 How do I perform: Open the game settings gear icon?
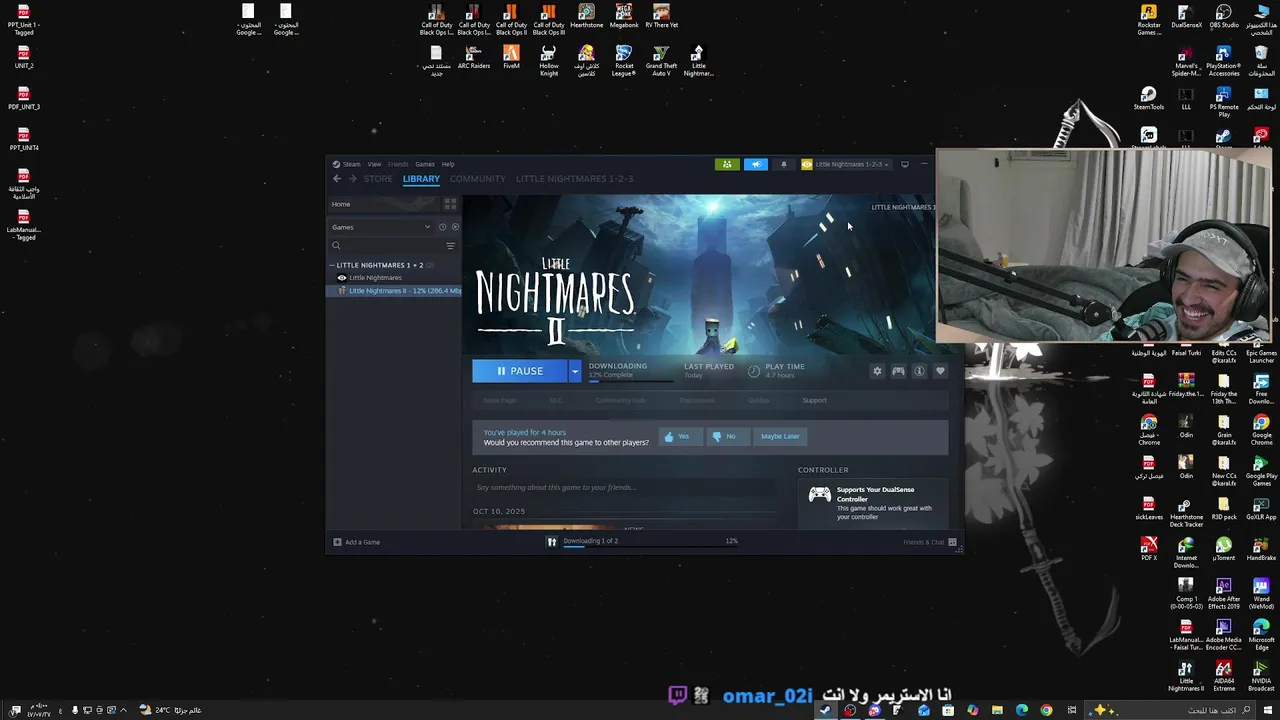pos(877,371)
